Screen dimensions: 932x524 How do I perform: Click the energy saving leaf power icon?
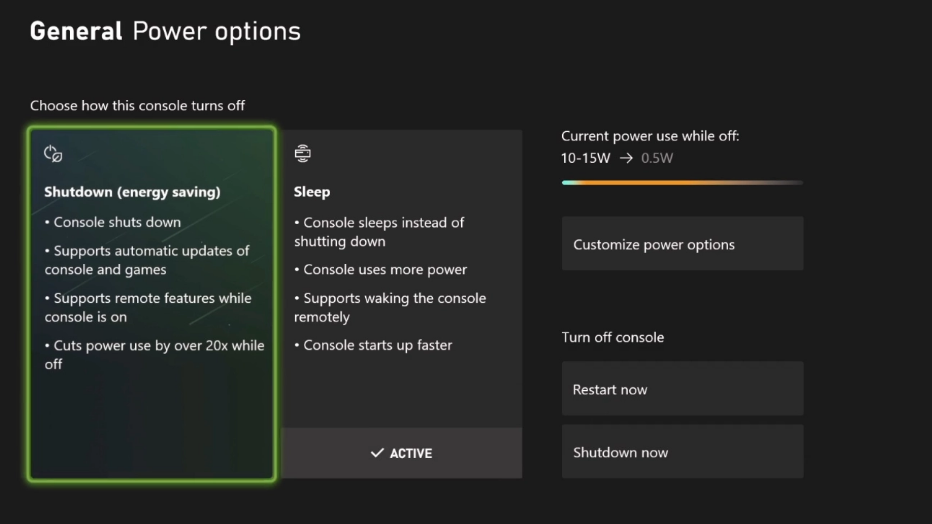[54, 154]
